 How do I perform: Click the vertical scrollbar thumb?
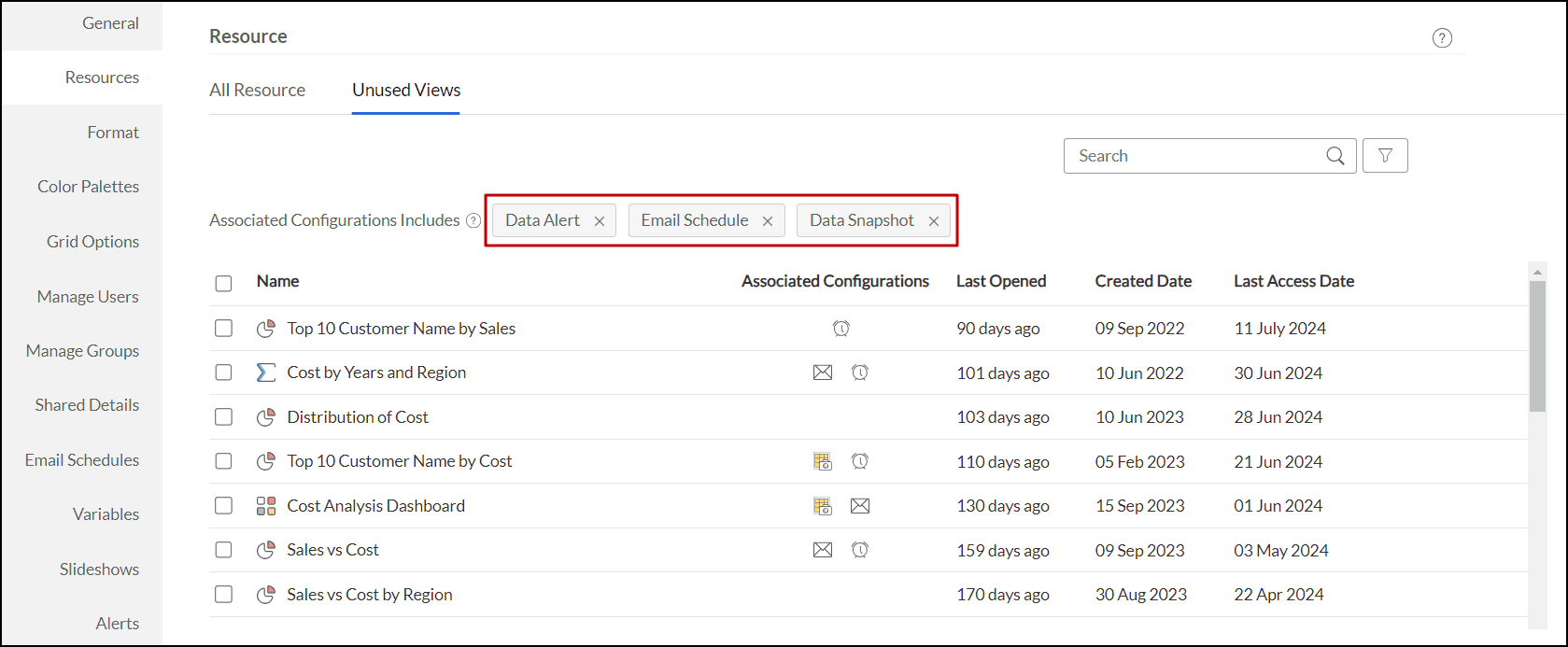click(1537, 345)
